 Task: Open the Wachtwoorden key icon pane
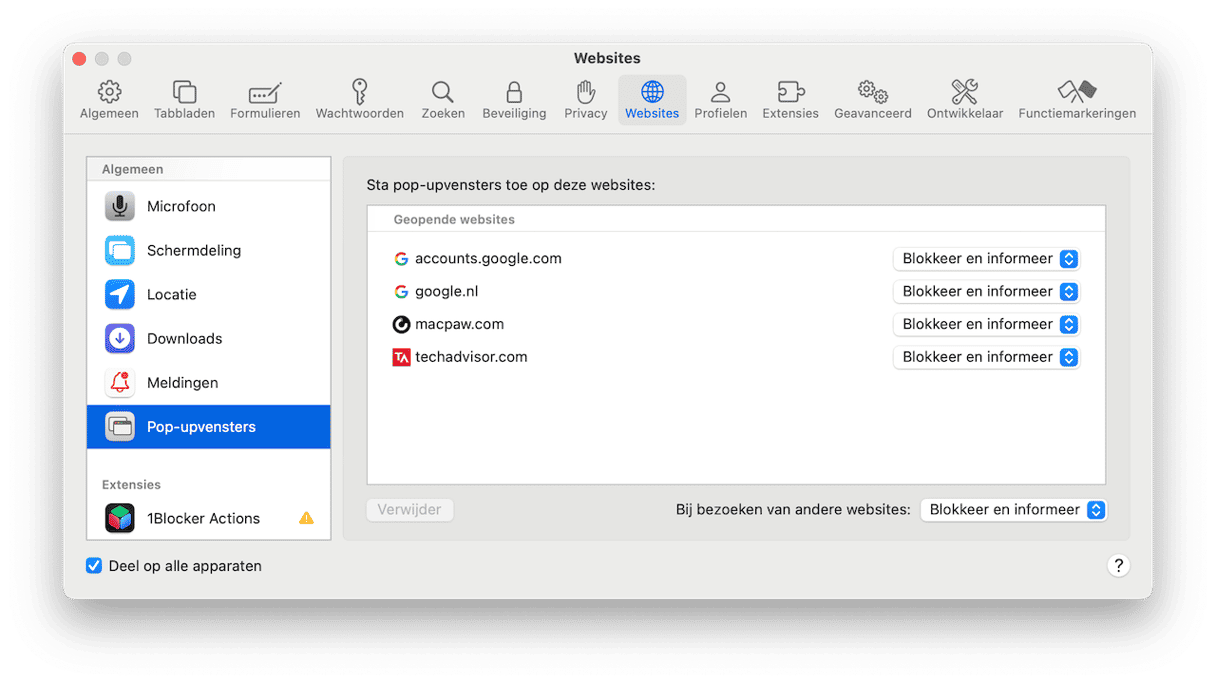(360, 100)
